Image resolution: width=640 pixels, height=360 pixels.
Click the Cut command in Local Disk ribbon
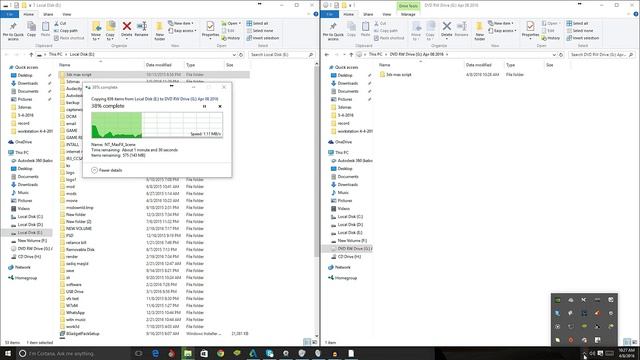pos(60,24)
